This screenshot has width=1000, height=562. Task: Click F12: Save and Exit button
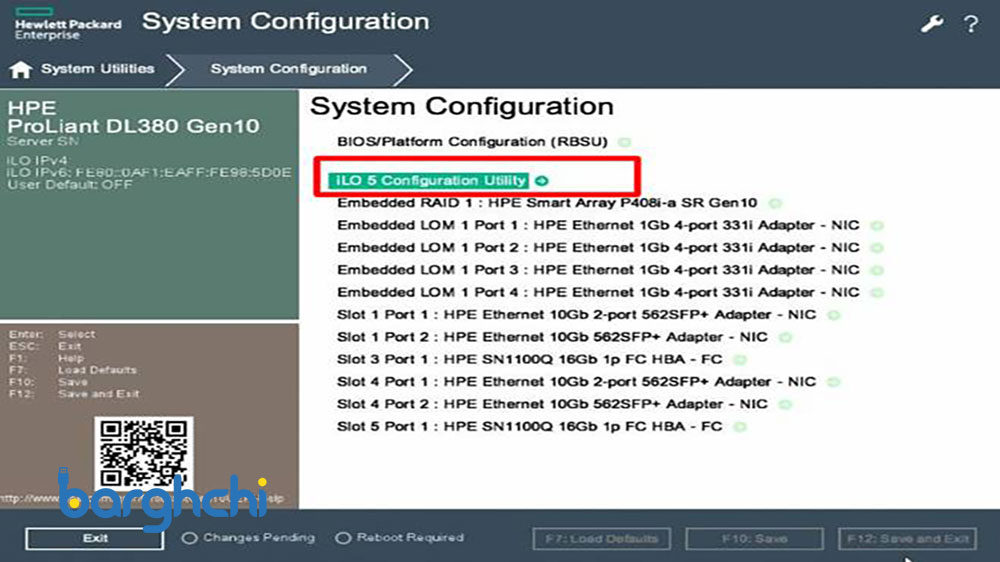(908, 539)
